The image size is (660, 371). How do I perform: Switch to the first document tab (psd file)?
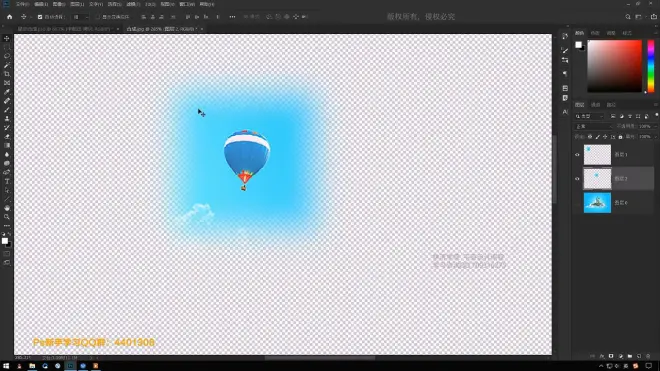[64, 29]
